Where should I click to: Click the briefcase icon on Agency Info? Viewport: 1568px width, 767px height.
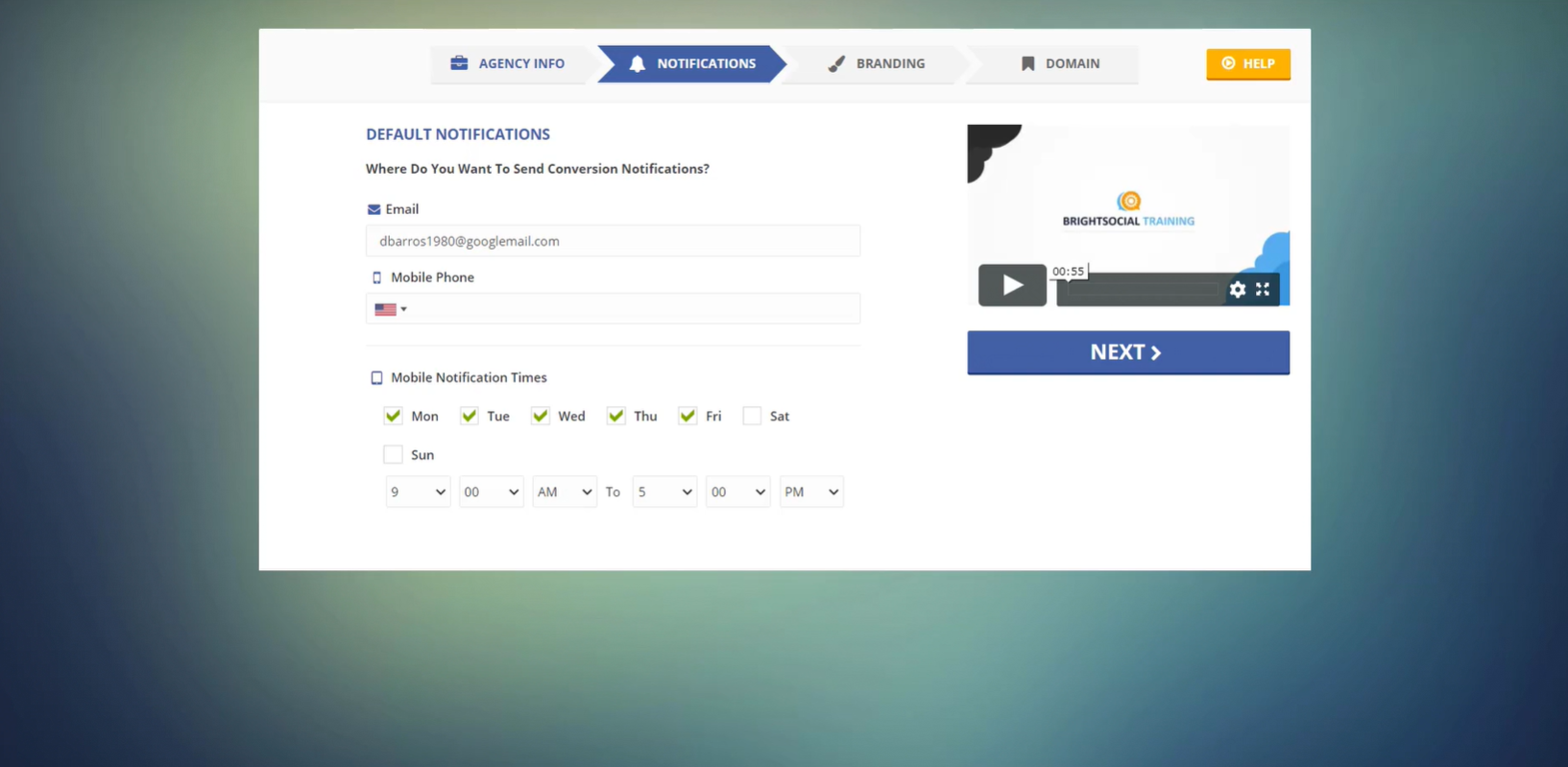(x=459, y=63)
